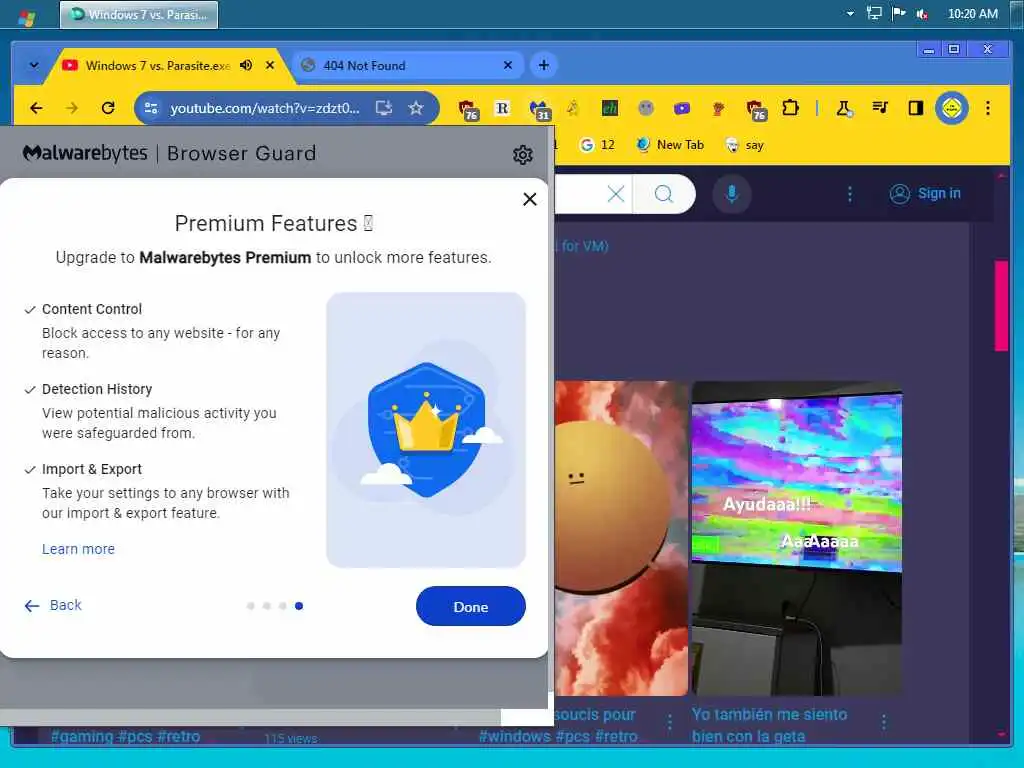Close the Premium Features dialog
The image size is (1024, 768).
point(530,199)
